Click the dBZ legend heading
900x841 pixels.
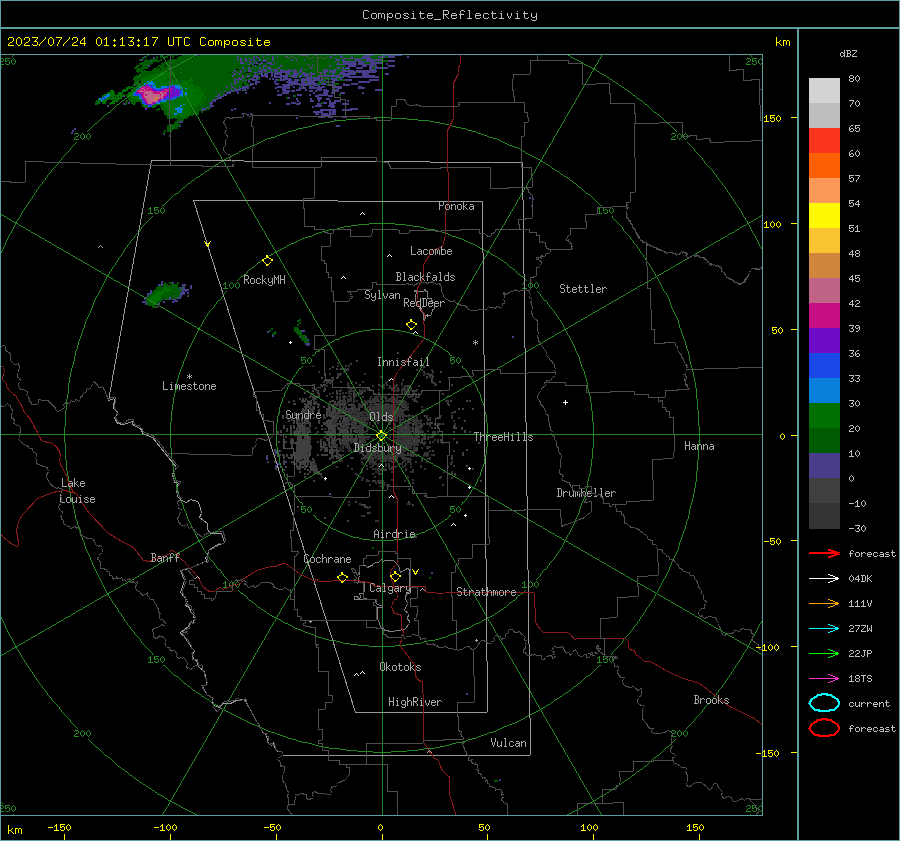click(x=848, y=53)
